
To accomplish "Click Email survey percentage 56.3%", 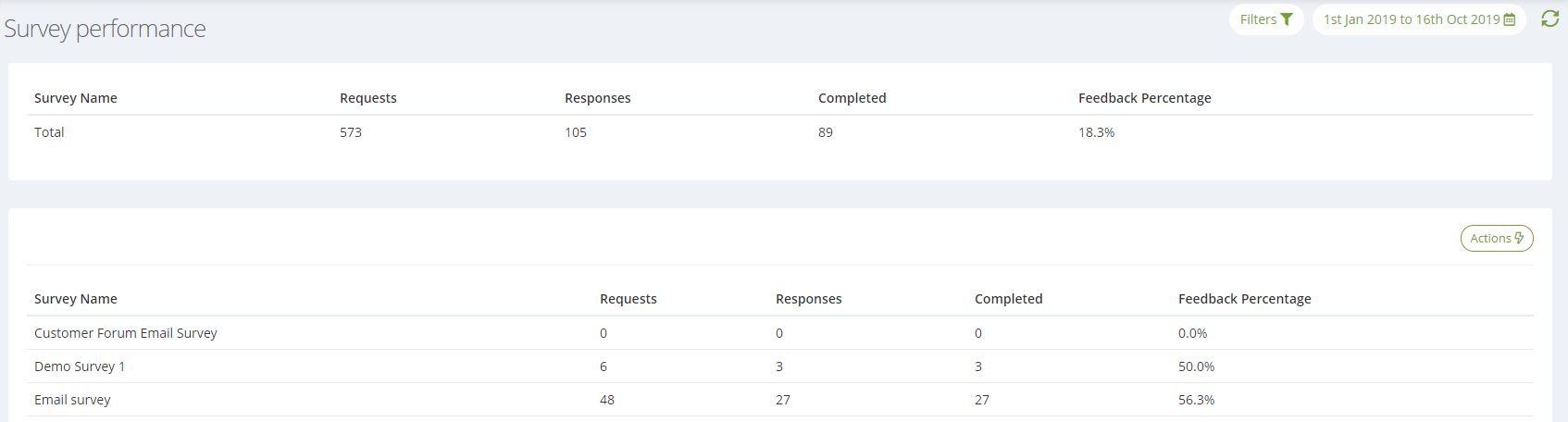I will tap(1197, 400).
